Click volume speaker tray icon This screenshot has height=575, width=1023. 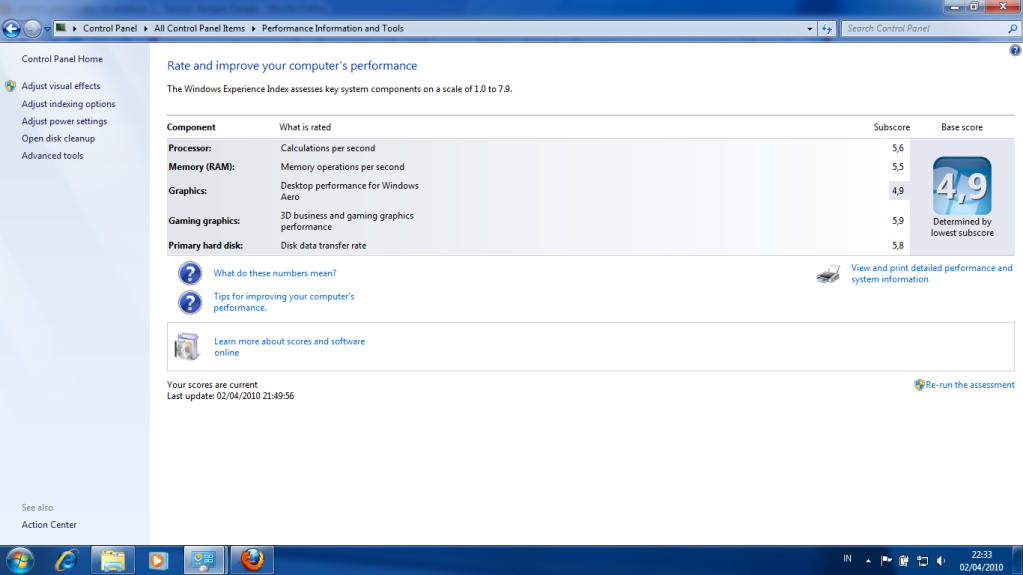[941, 561]
